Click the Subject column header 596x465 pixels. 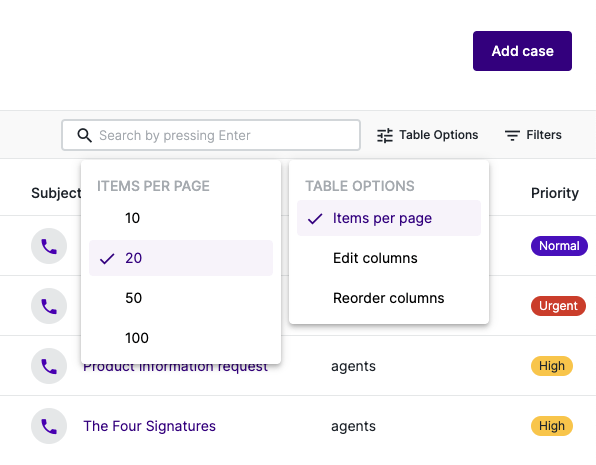point(56,193)
